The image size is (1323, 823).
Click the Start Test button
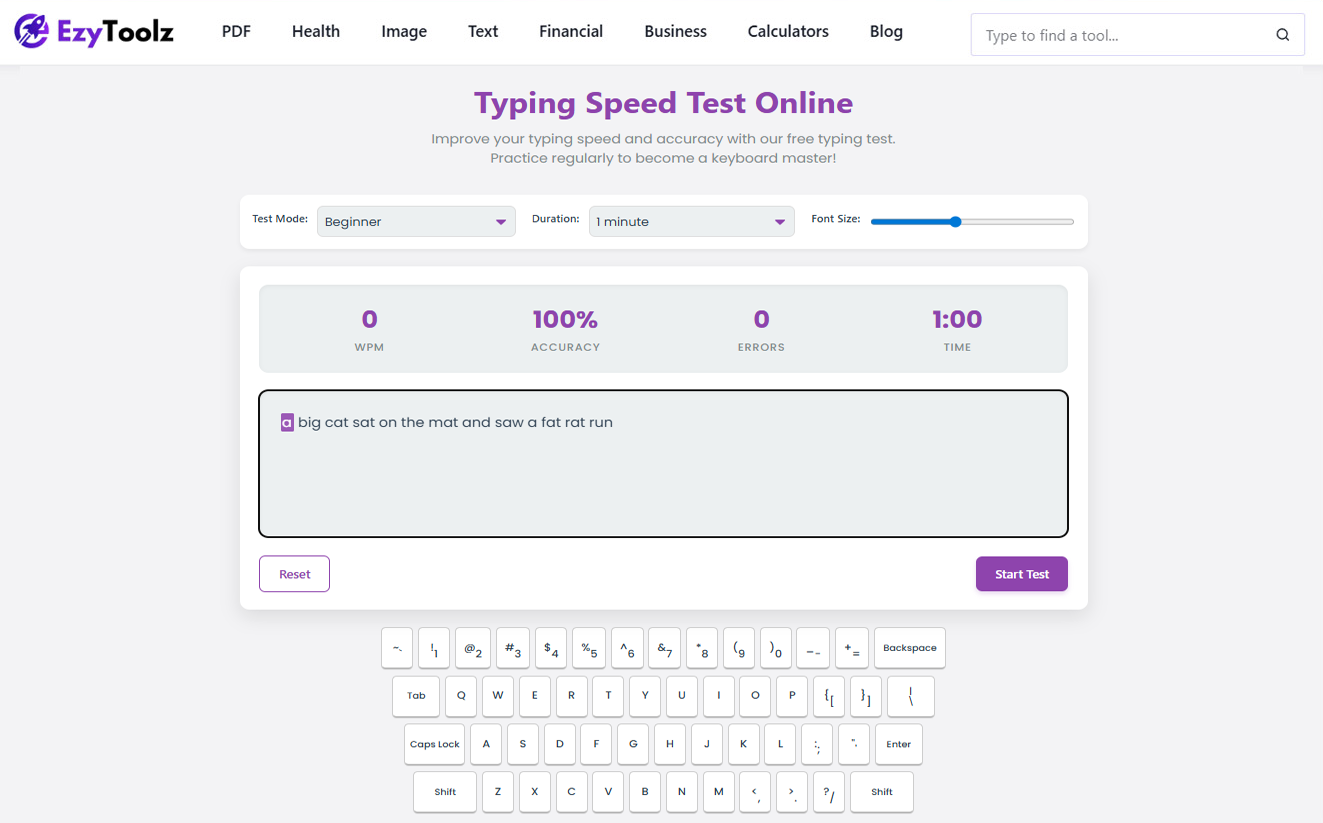1021,573
